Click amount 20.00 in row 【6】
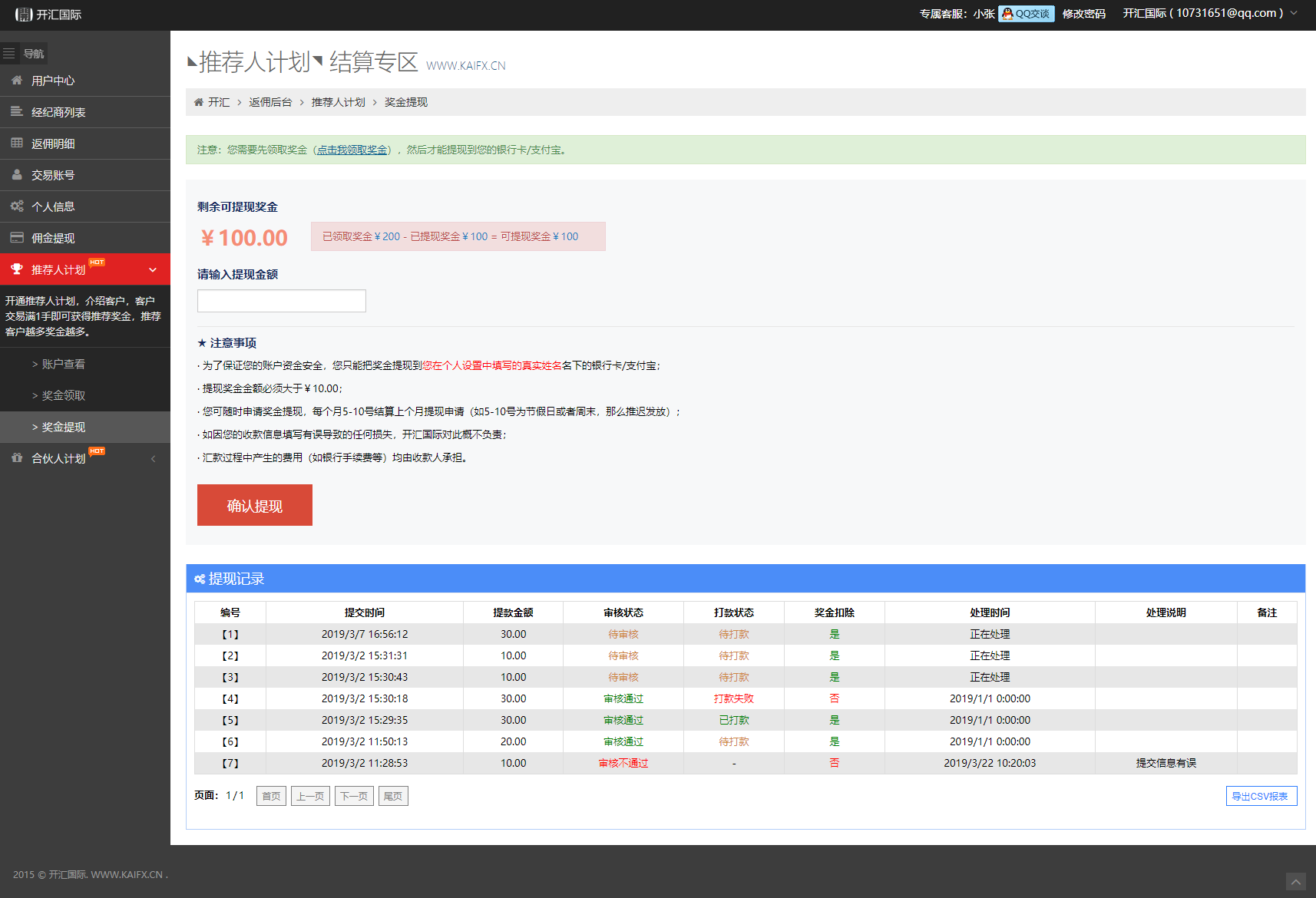This screenshot has width=1316, height=898. click(x=514, y=741)
